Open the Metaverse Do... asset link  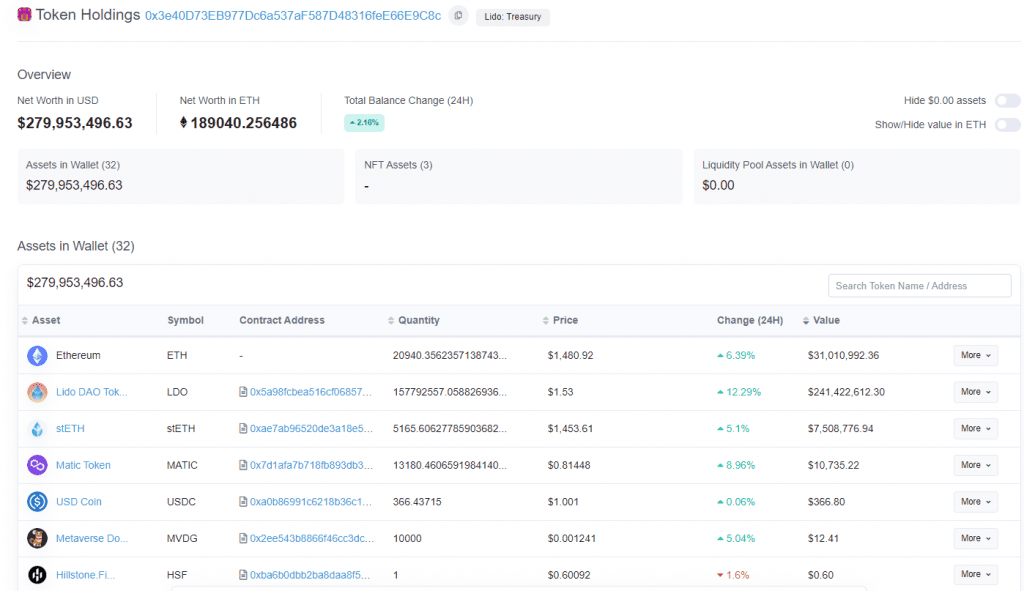92,538
